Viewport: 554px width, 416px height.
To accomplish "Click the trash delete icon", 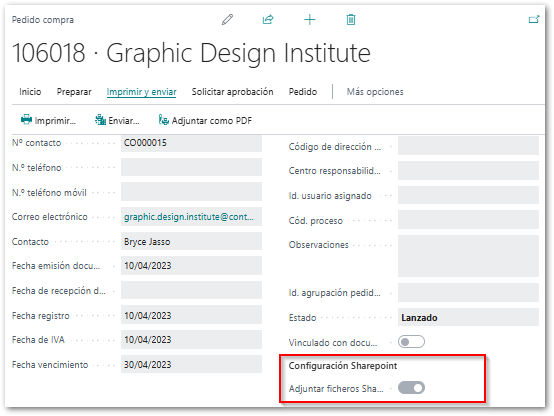I will tap(350, 19).
